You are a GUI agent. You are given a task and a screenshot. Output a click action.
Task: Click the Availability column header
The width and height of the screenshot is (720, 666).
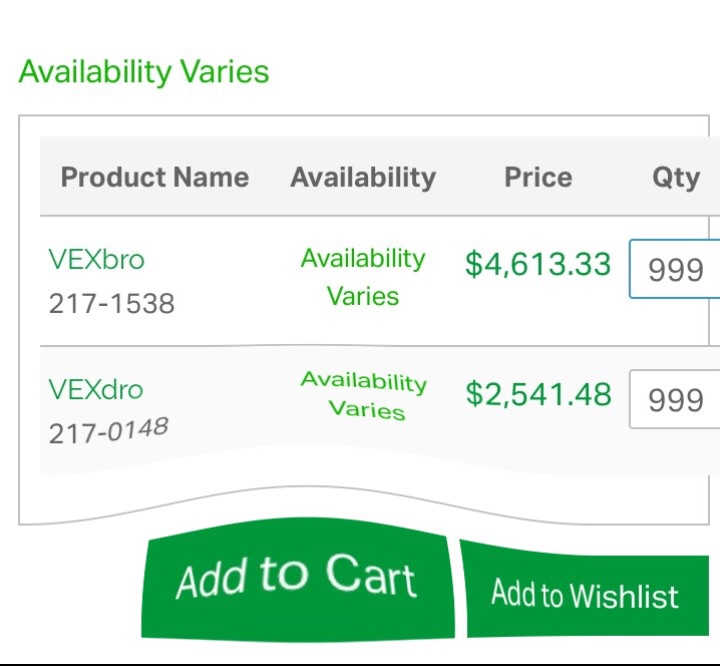pos(363,177)
